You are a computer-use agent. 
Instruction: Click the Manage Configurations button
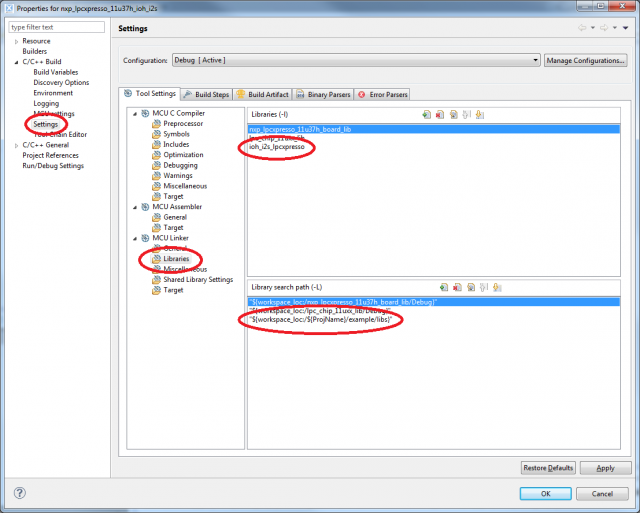[585, 60]
